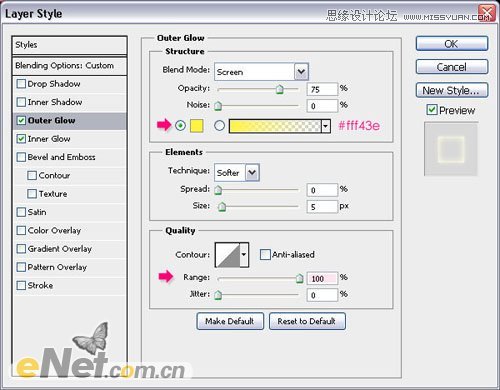Click the Size px input field
Image resolution: width=500 pixels, height=390 pixels.
[x=322, y=207]
